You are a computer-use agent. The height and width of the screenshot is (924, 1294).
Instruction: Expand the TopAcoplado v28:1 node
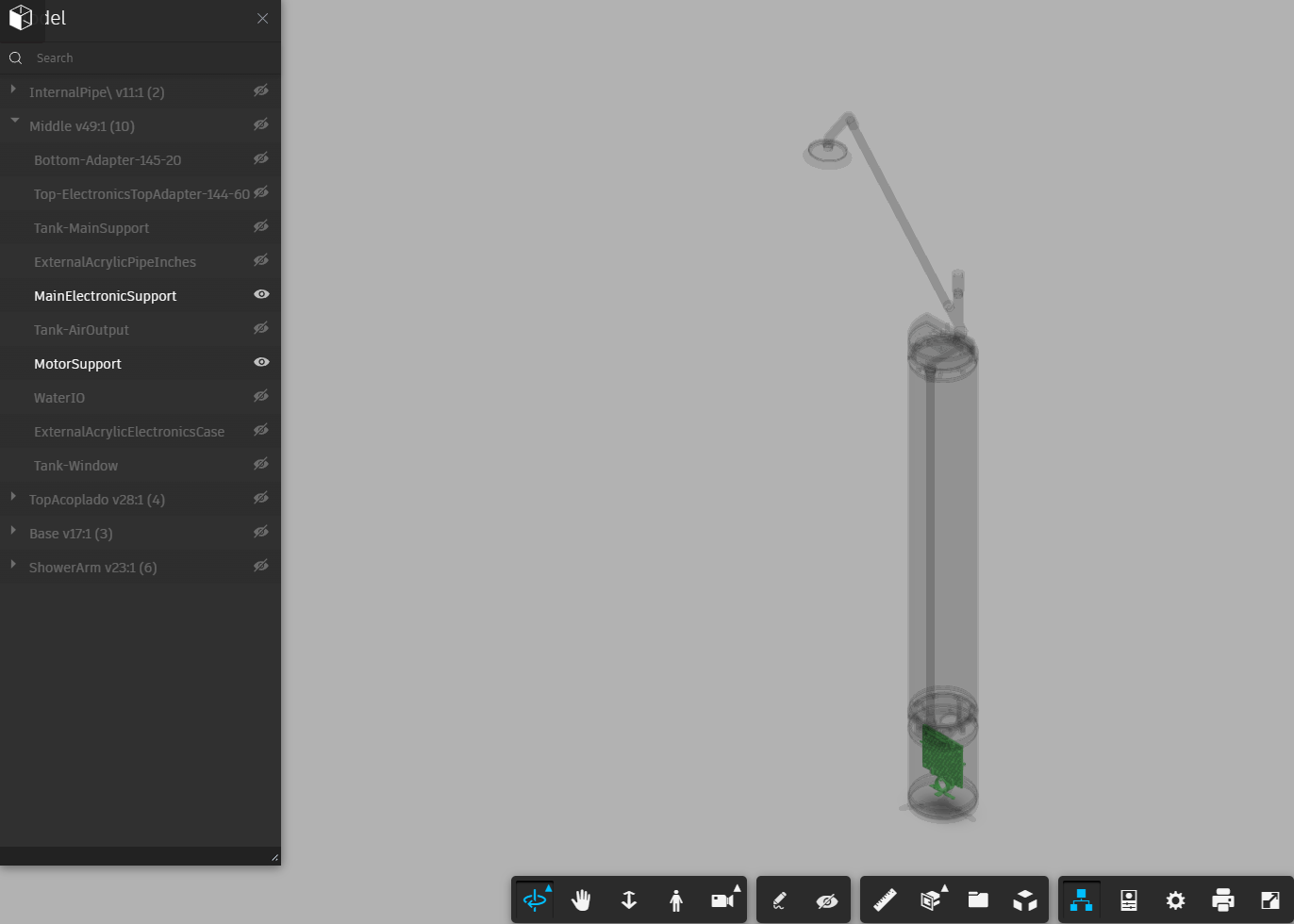13,496
